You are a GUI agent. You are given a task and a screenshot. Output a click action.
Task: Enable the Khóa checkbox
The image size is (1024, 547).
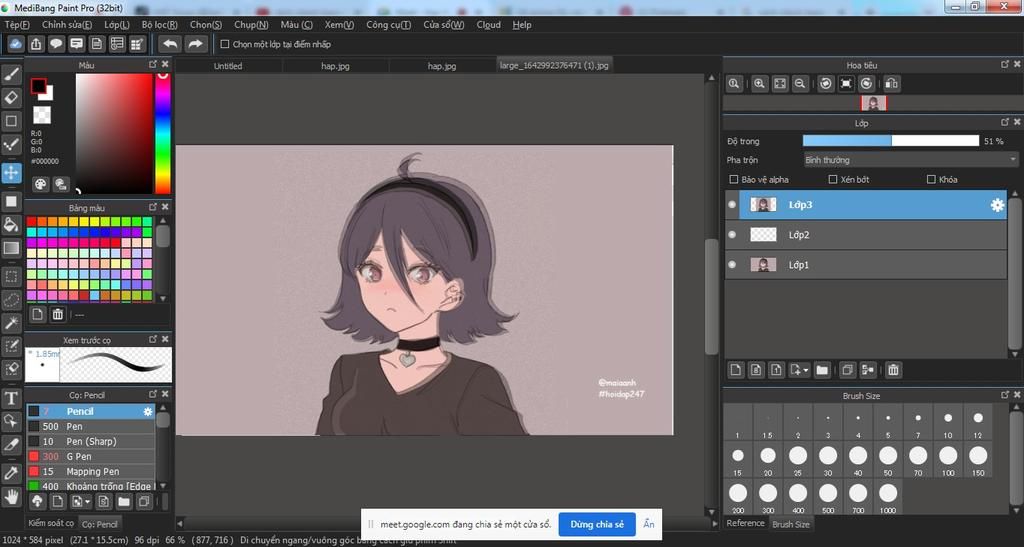[931, 179]
